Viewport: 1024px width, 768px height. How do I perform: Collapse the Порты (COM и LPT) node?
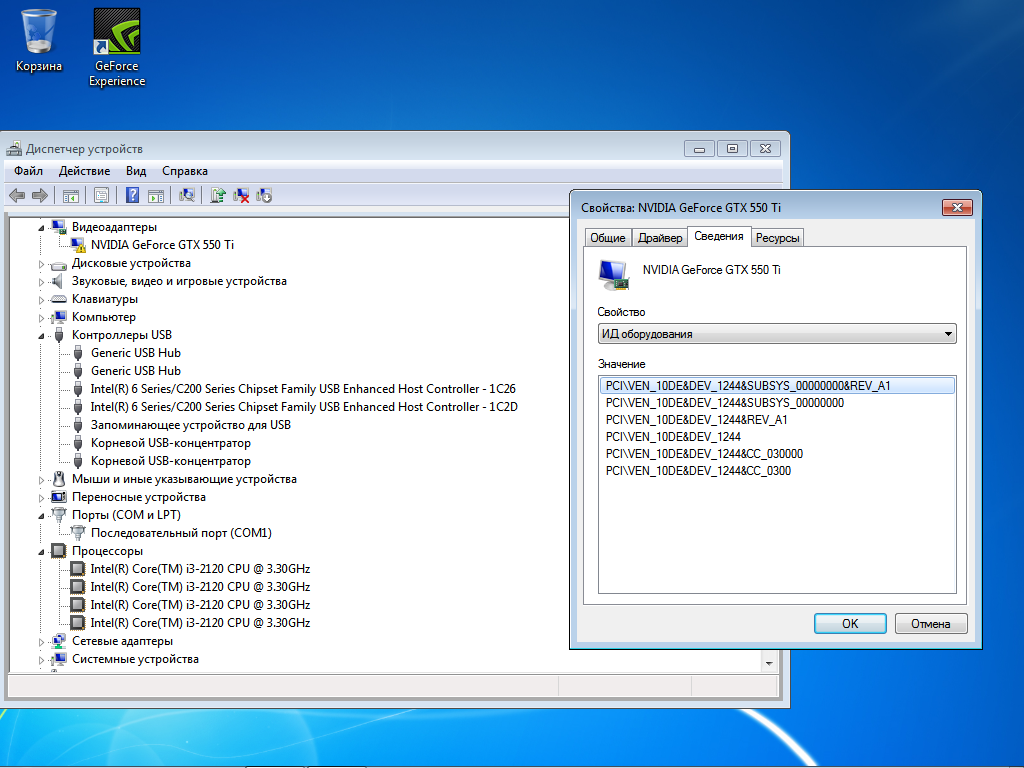tap(41, 516)
